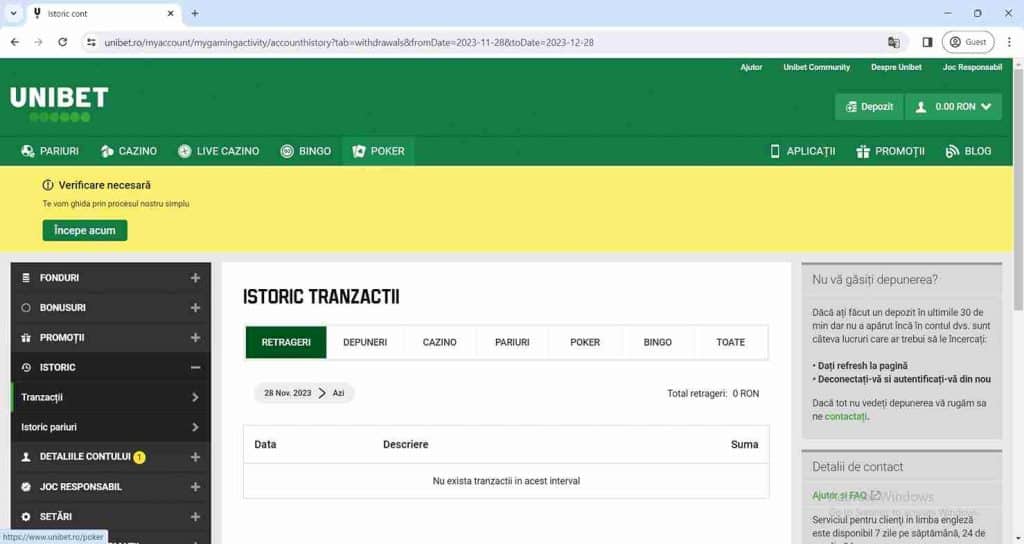Open the Guest profile button
This screenshot has height=544, width=1024.
(x=968, y=42)
